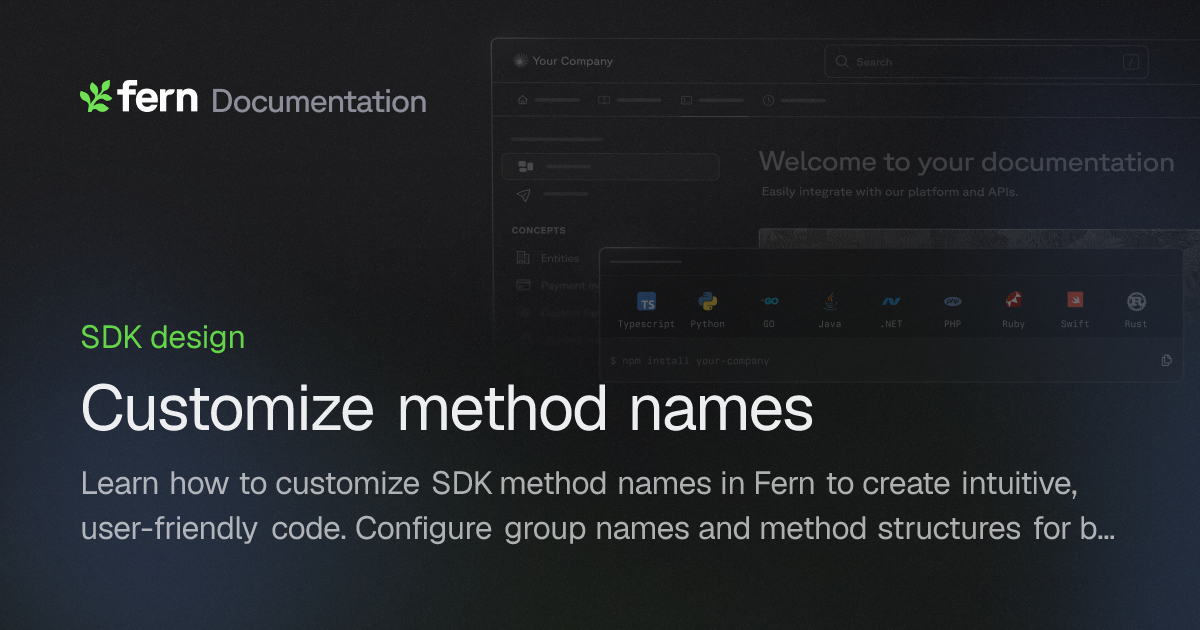Click the magnifier icon in Search box
1200x630 pixels.
(x=842, y=62)
